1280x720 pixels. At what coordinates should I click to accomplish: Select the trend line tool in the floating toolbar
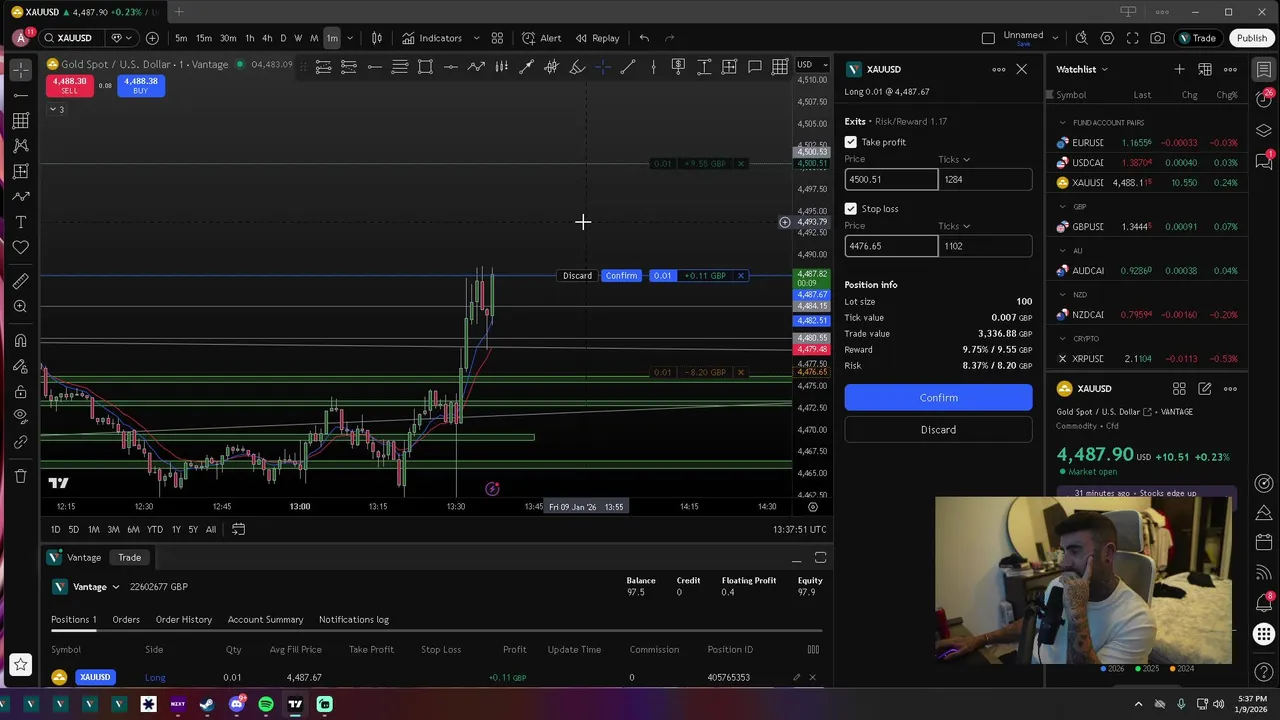click(628, 67)
